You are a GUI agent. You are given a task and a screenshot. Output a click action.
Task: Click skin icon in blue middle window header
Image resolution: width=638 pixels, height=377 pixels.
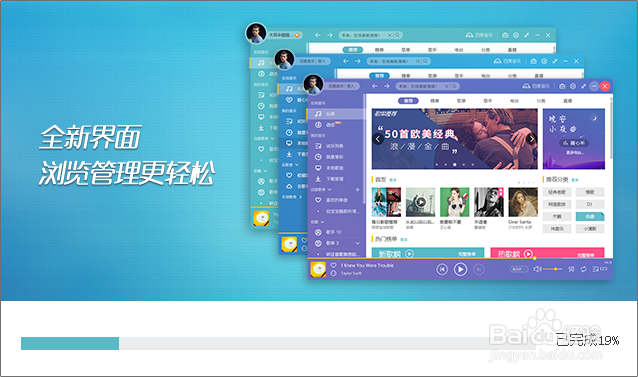(x=533, y=61)
